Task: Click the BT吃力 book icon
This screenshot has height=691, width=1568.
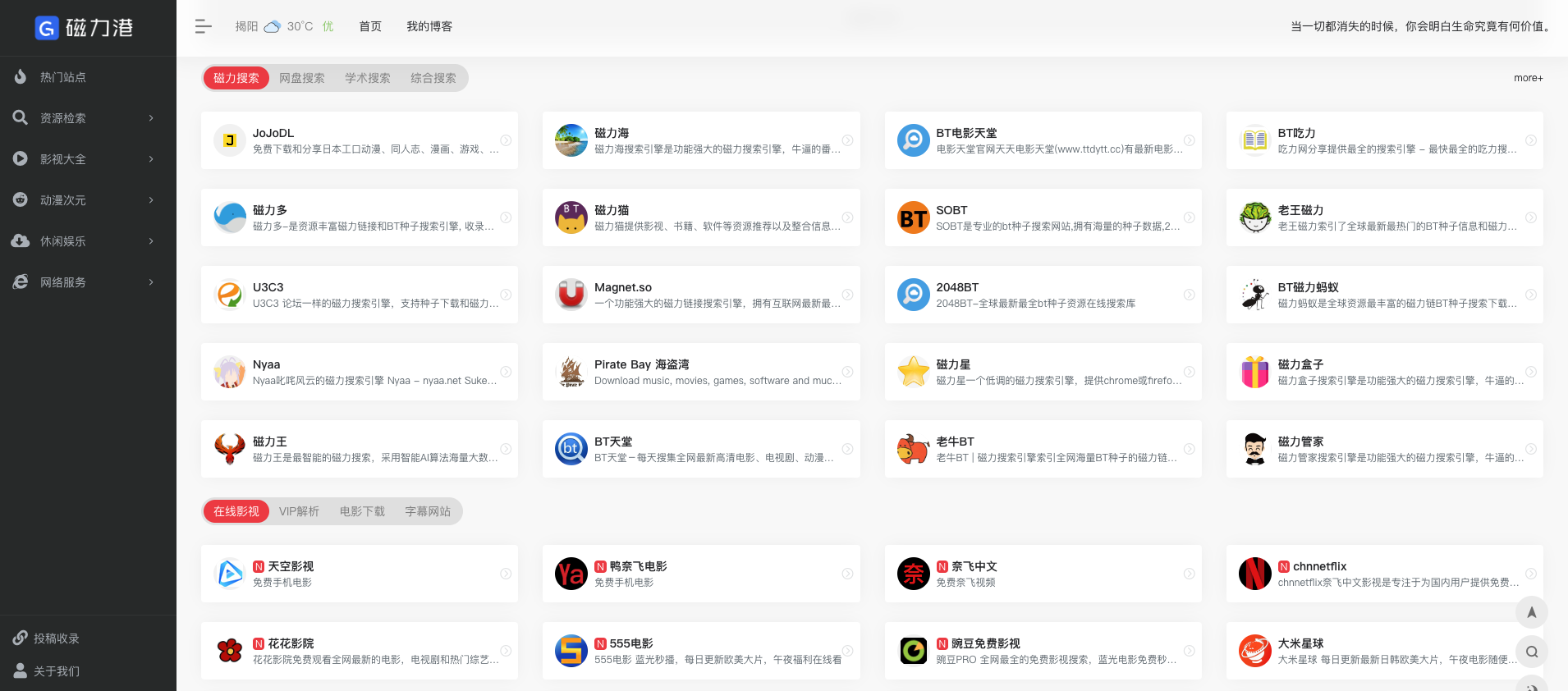Action: (1255, 140)
